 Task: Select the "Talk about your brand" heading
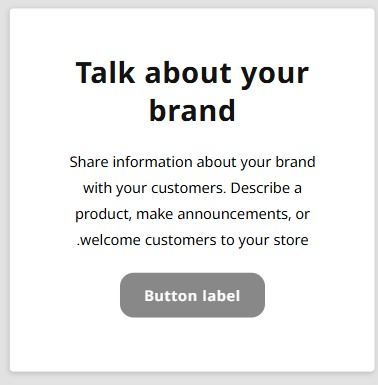tap(192, 91)
